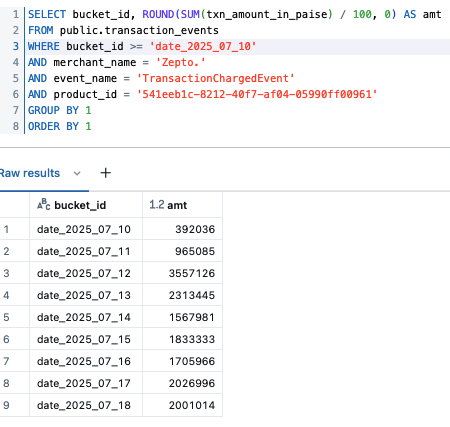Click the product_id UUID string literal

[x=257, y=94]
